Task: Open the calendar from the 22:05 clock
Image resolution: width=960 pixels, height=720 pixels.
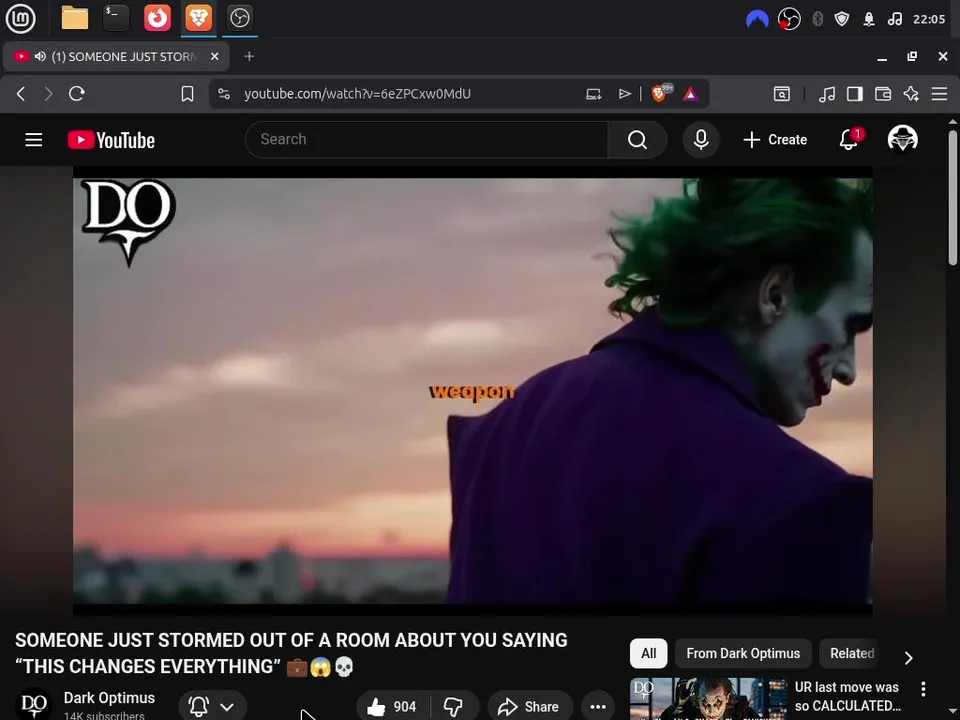Action: coord(929,19)
